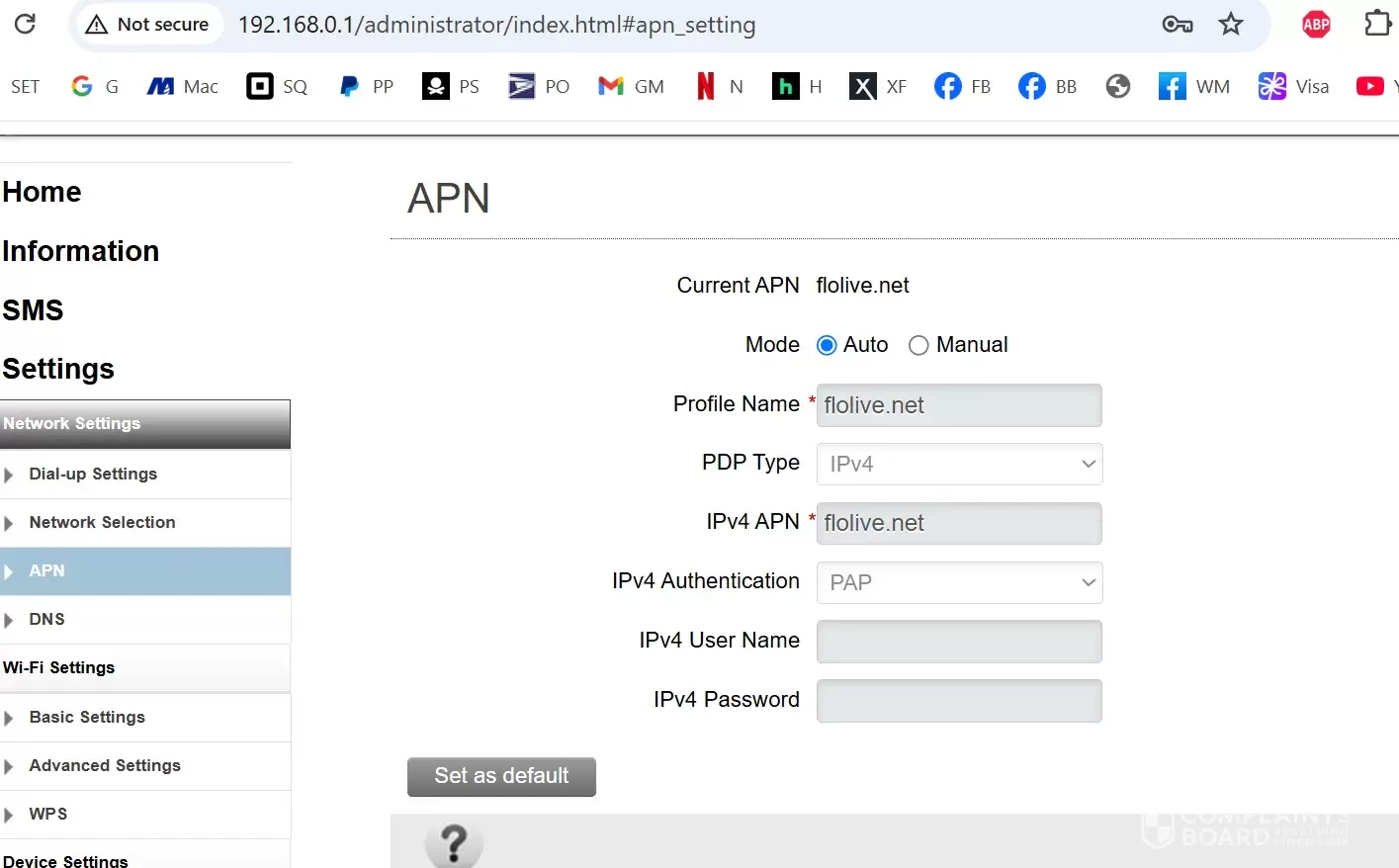This screenshot has height=868, width=1399.
Task: Open the PayPal bookmark icon
Action: coord(349,87)
